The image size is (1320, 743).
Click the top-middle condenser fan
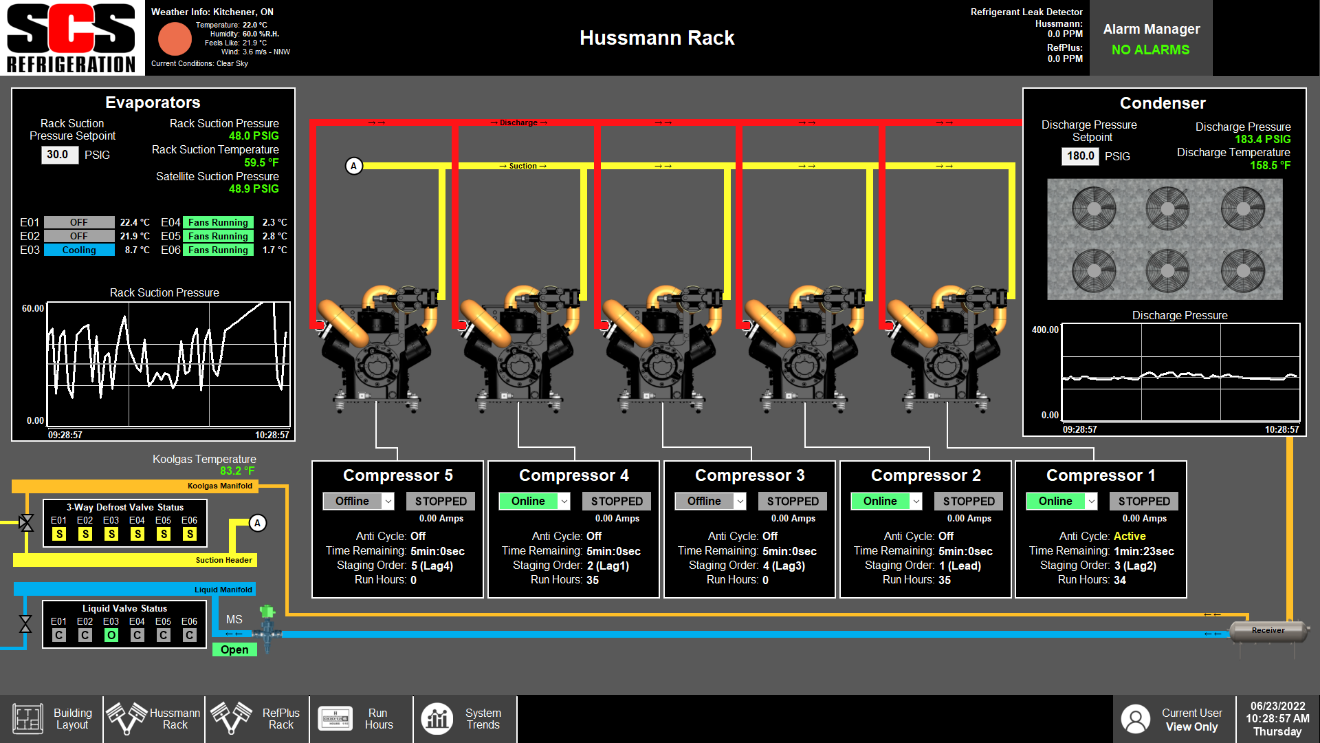pos(1168,208)
